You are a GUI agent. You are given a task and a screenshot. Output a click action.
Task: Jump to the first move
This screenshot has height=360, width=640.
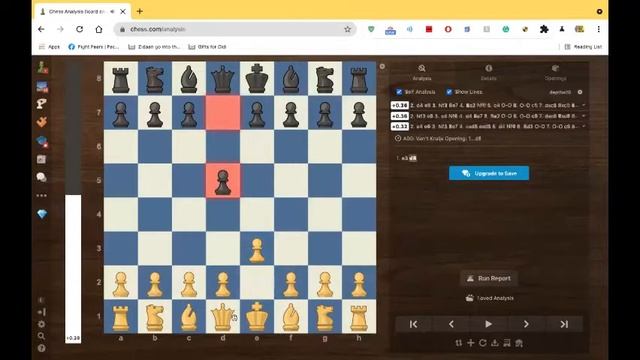(x=413, y=324)
